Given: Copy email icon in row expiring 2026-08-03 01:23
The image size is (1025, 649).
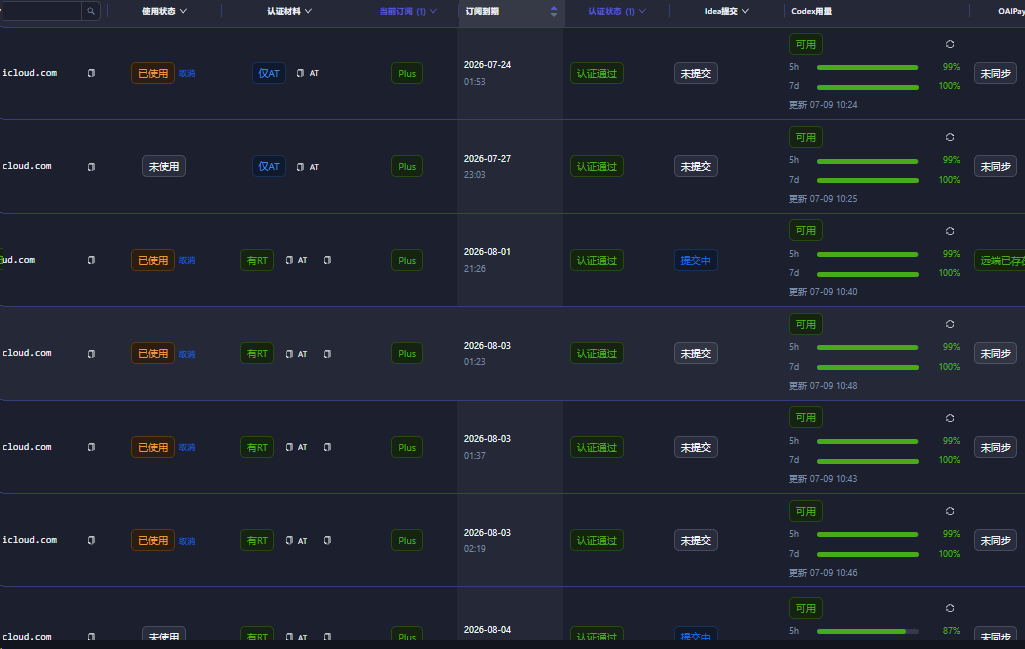Looking at the screenshot, I should [x=92, y=354].
